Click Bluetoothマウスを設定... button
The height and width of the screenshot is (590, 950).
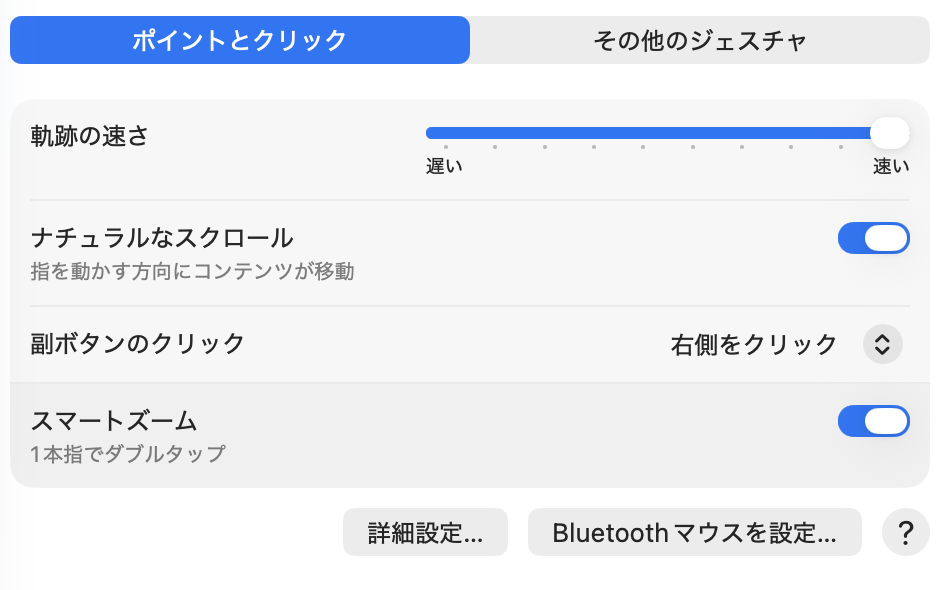(x=694, y=533)
